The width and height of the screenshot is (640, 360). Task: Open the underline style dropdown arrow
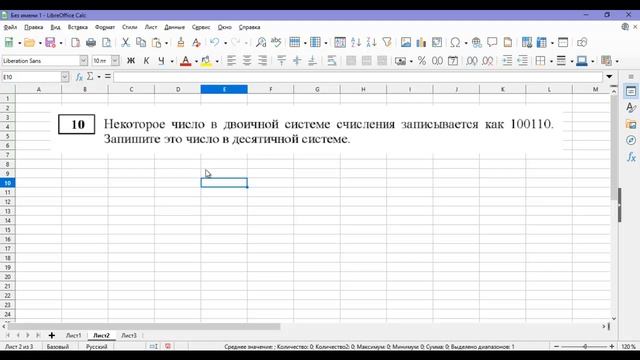[172, 61]
